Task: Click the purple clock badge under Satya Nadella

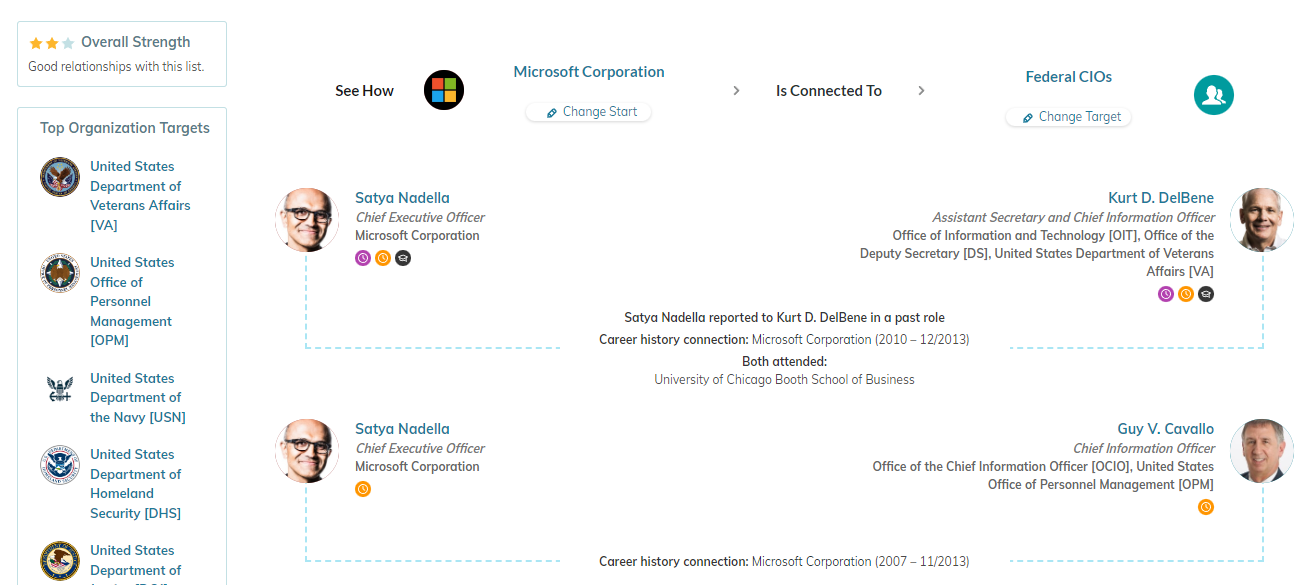Action: 362,257
